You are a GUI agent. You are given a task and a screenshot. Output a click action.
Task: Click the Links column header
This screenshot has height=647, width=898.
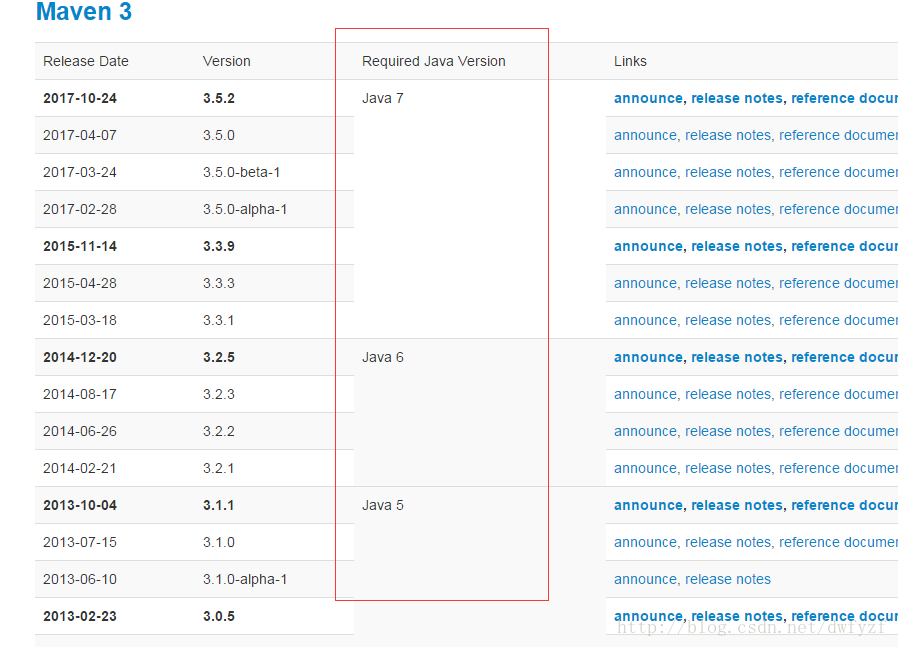click(x=630, y=61)
